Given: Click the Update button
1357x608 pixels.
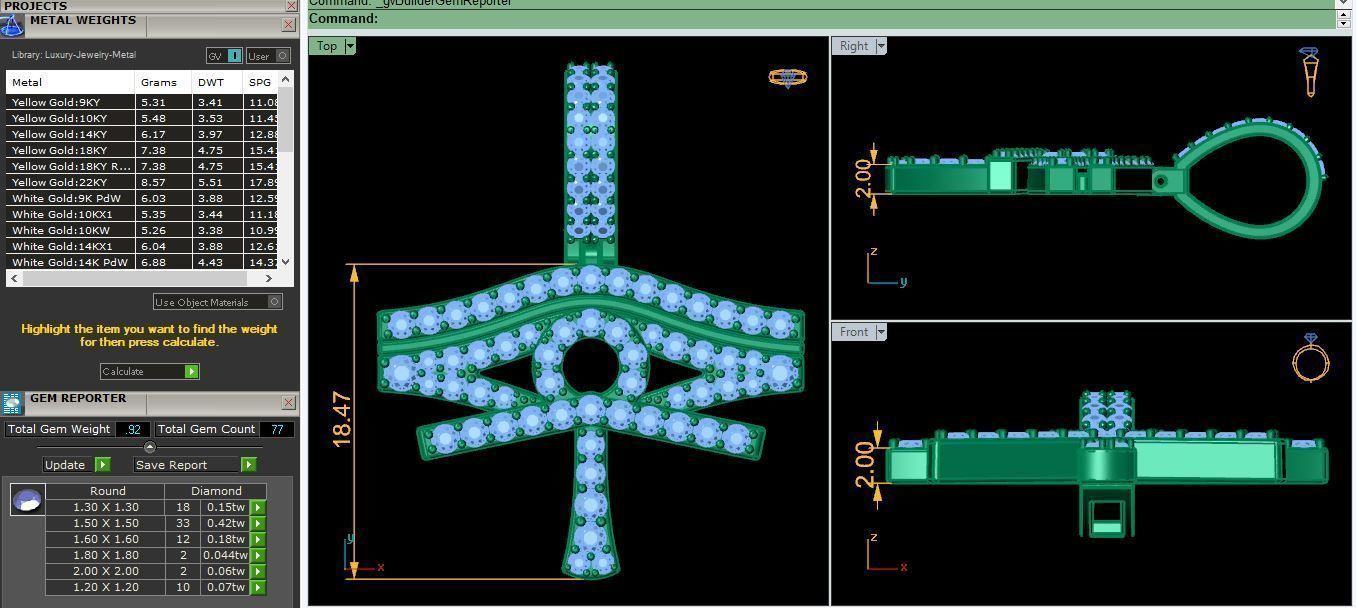Looking at the screenshot, I should point(76,464).
